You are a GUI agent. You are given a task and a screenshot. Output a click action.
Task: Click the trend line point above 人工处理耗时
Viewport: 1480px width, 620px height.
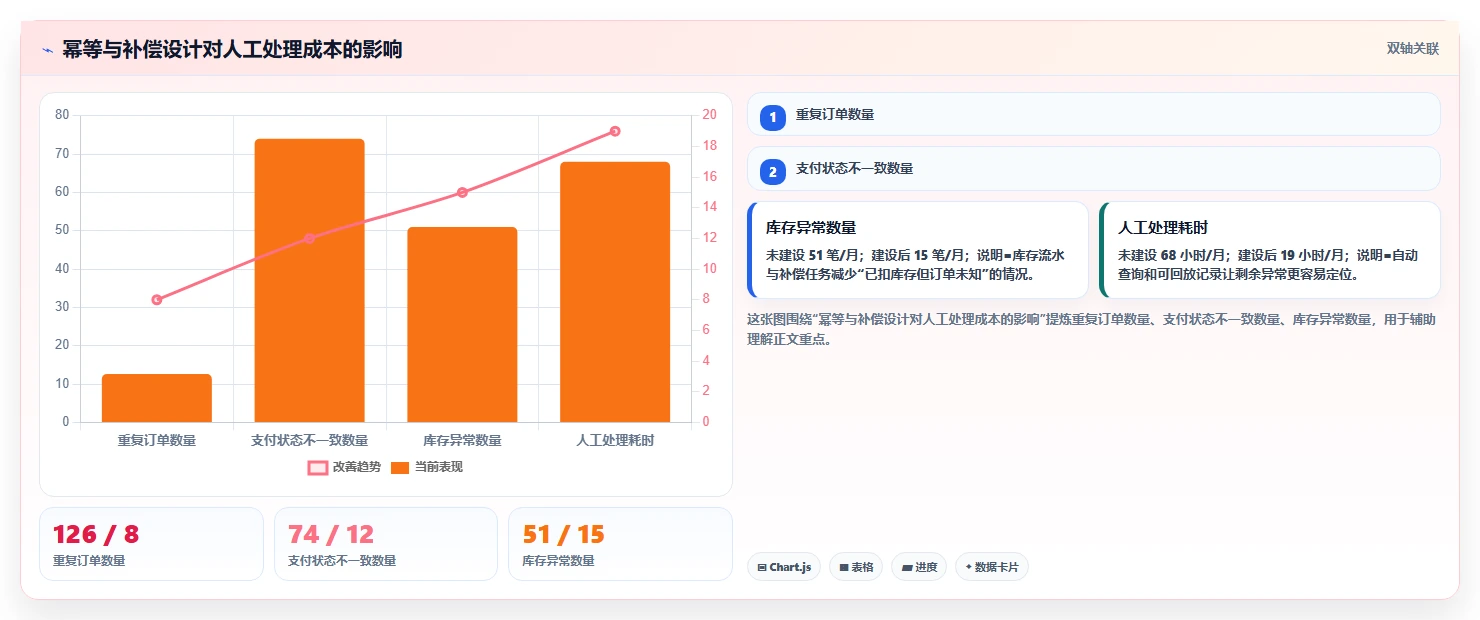click(x=615, y=131)
